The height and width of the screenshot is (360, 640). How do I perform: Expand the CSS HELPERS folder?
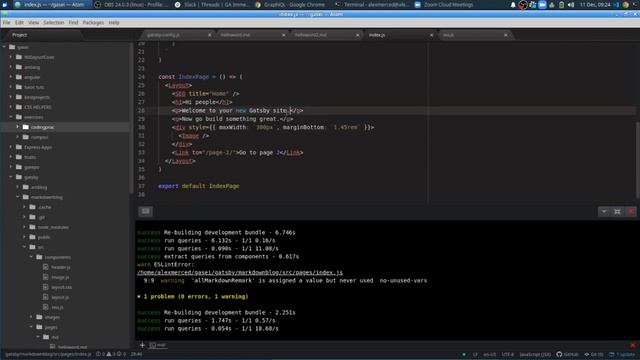point(11,107)
